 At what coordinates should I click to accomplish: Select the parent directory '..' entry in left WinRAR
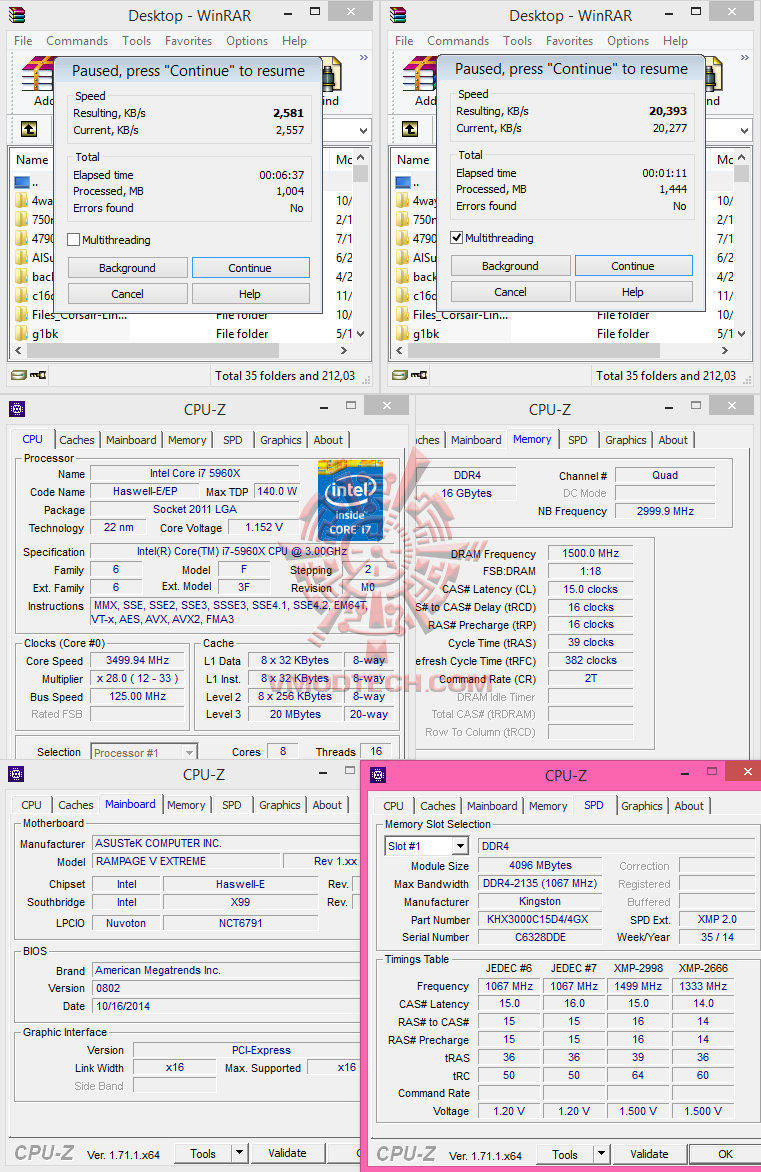(25, 182)
